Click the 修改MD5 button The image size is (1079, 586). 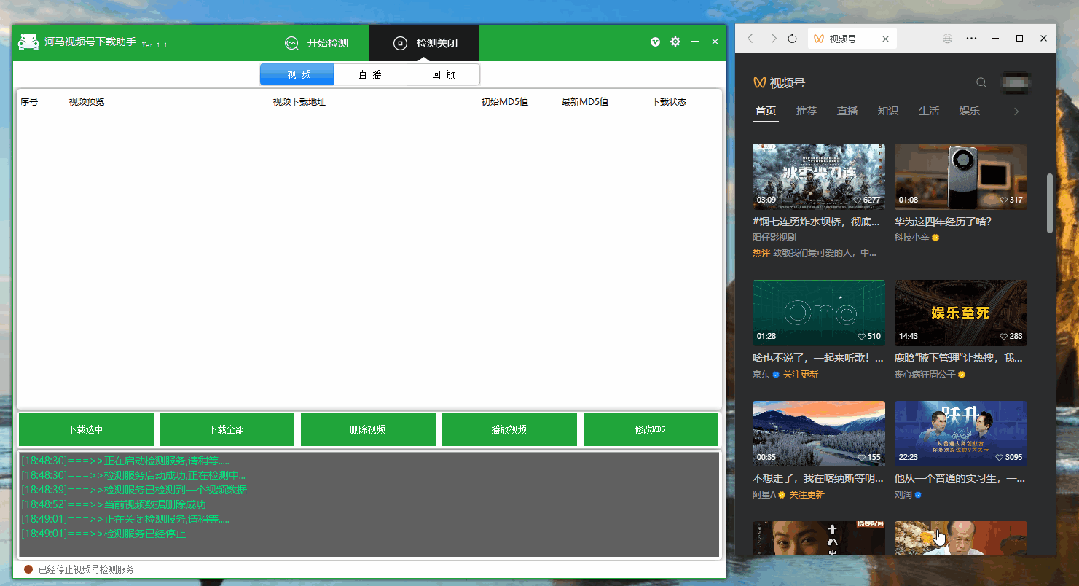click(x=651, y=430)
